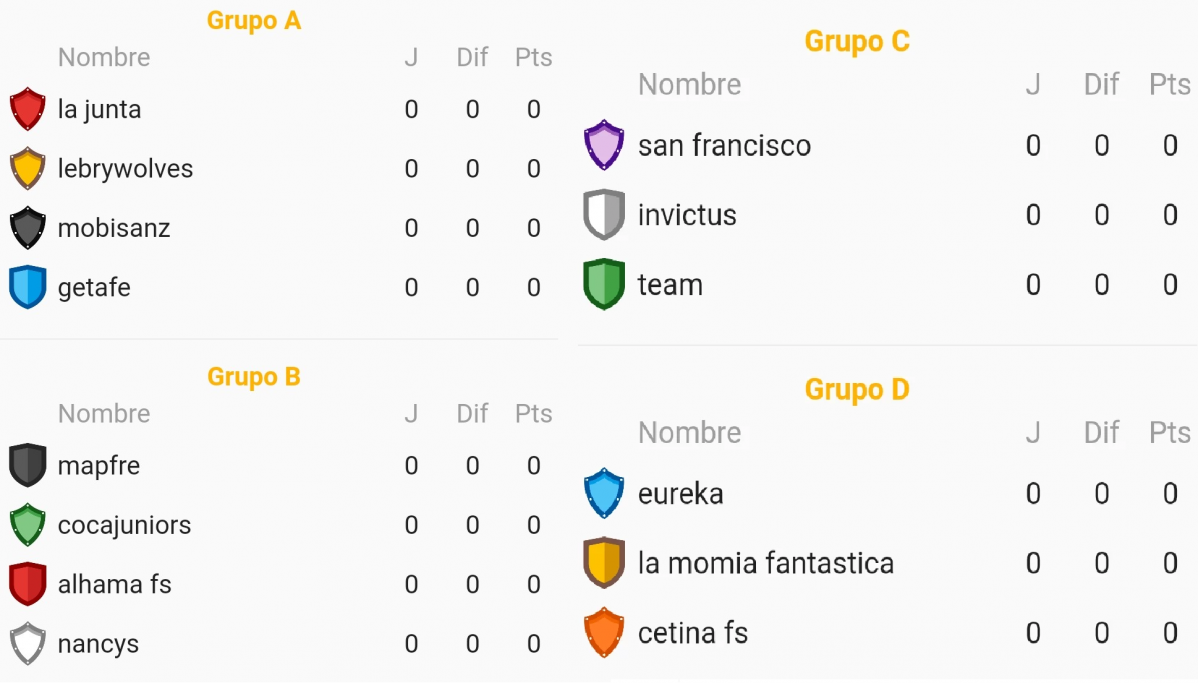Image resolution: width=1198 pixels, height=683 pixels.
Task: Open the Grupo A heading
Action: pos(254,21)
